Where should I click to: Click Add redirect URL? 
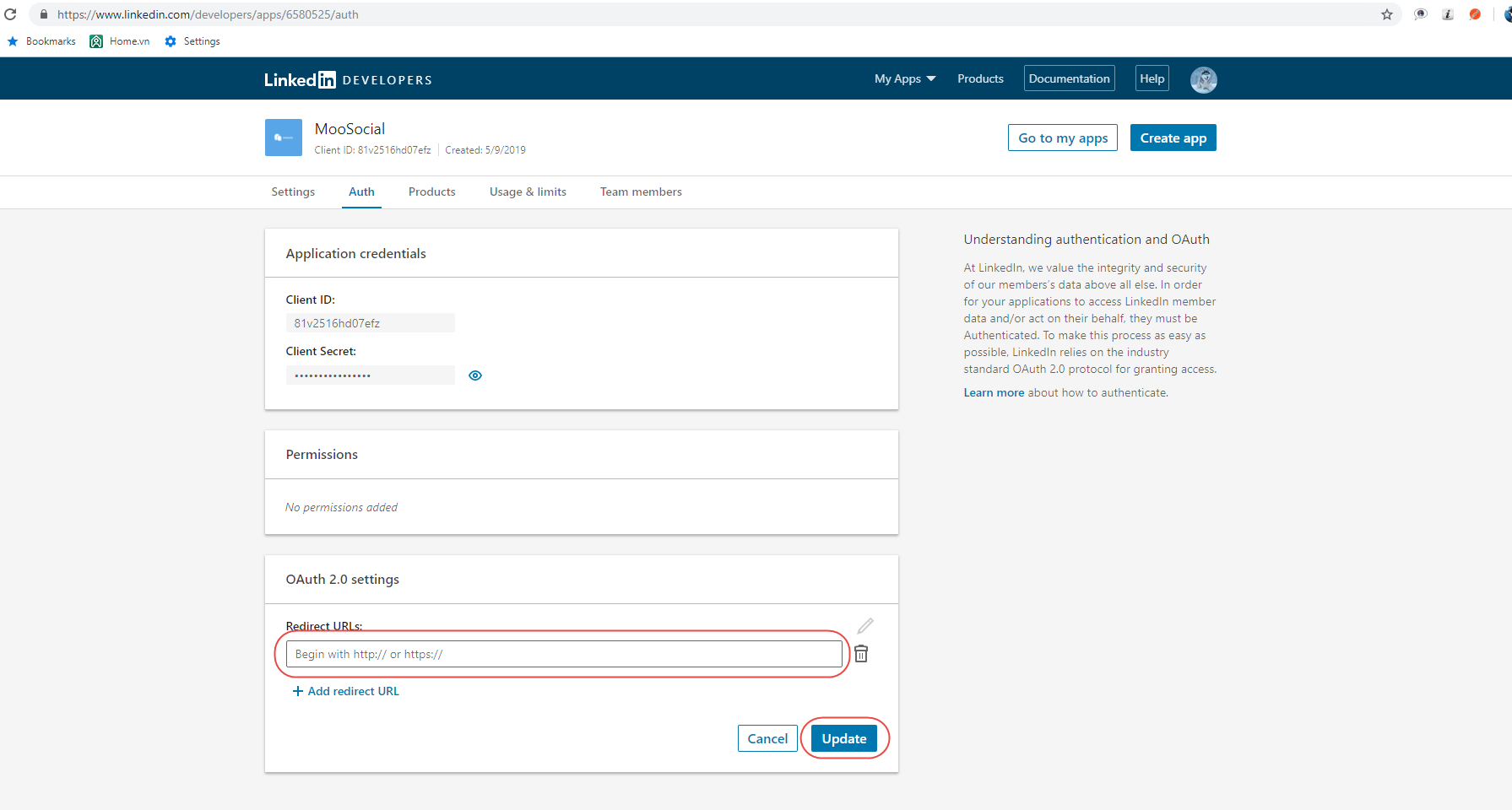345,691
